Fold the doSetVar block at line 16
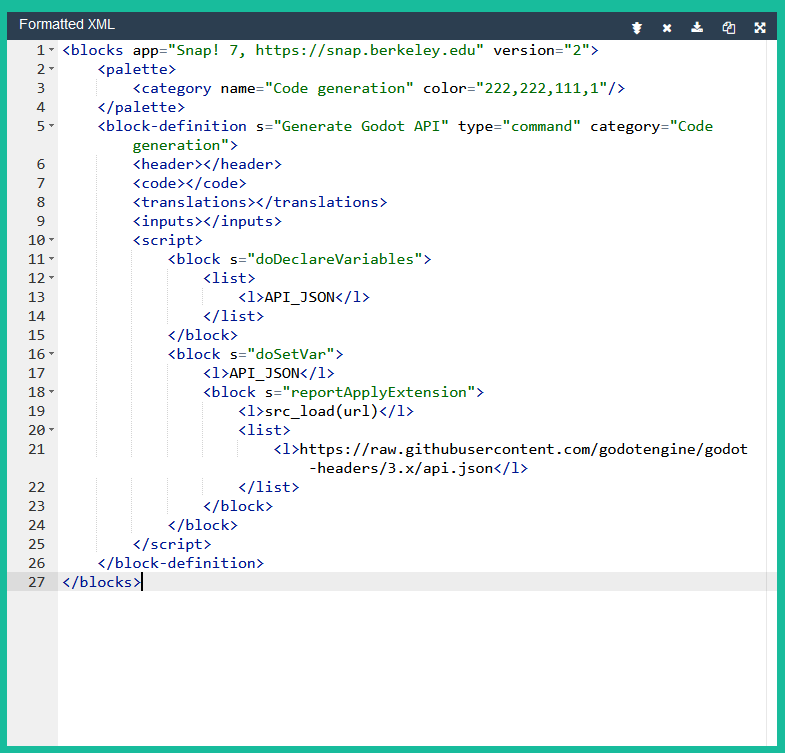The height and width of the screenshot is (753, 785). coord(52,354)
